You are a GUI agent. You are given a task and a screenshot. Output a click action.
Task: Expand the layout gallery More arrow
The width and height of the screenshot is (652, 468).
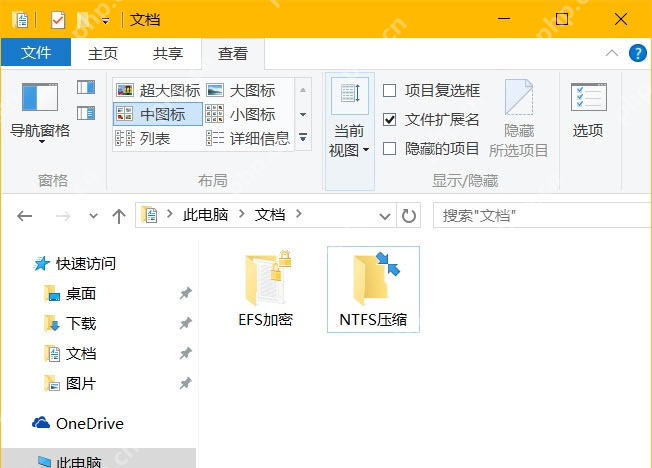pyautogui.click(x=303, y=137)
